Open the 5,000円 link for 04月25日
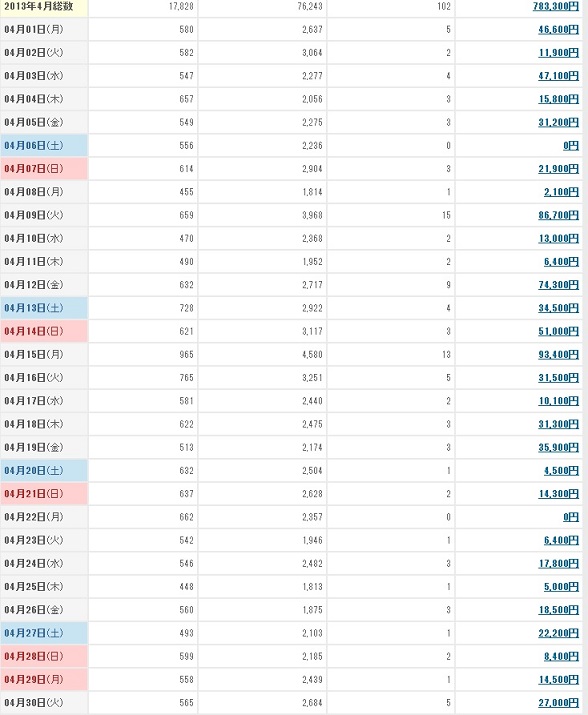 click(x=561, y=587)
